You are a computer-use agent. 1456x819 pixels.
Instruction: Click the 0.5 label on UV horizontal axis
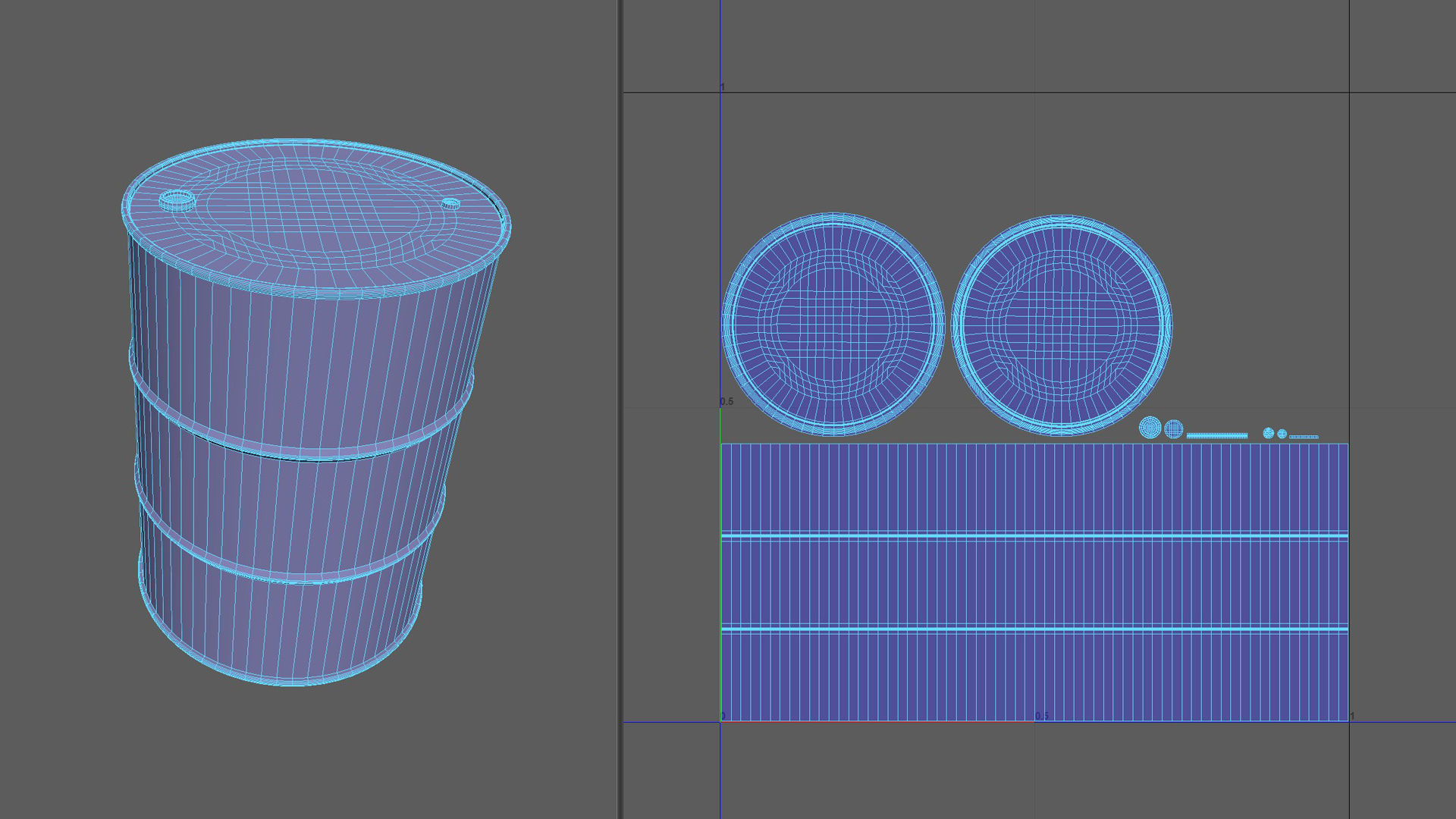(1043, 716)
